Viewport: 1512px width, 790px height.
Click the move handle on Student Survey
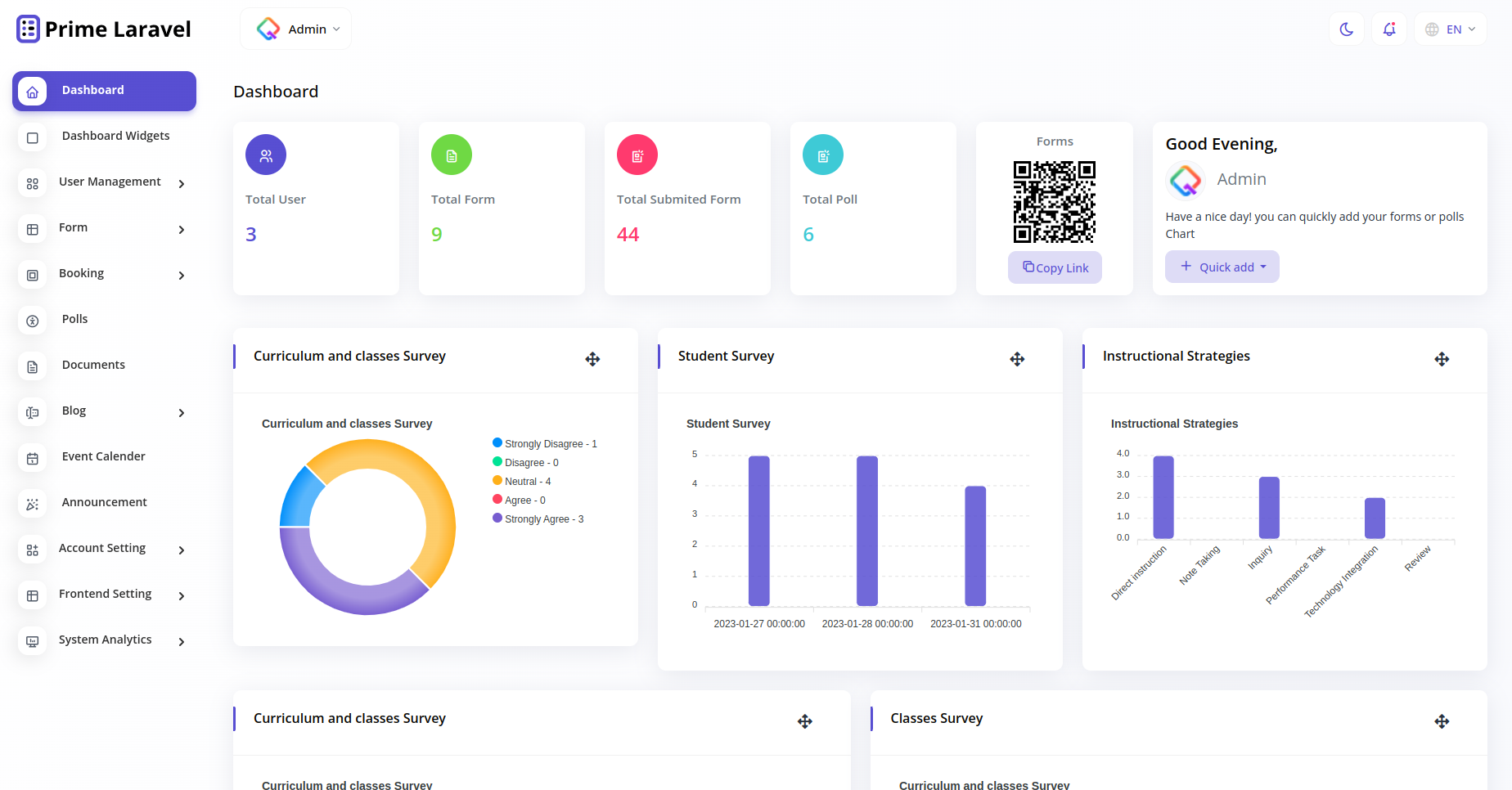coord(1017,359)
